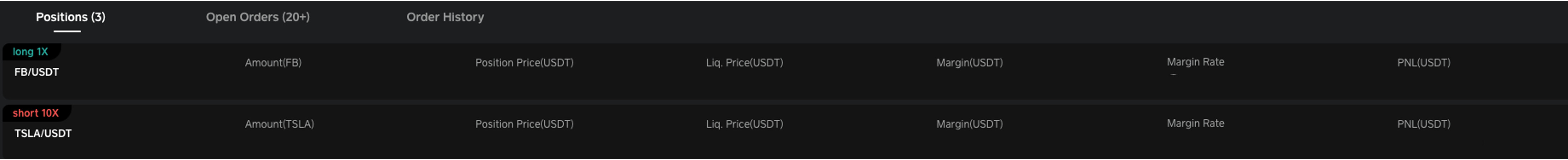Select PNL(USDT) in the TSLA/USDT row
1568x160 pixels.
pos(1423,124)
